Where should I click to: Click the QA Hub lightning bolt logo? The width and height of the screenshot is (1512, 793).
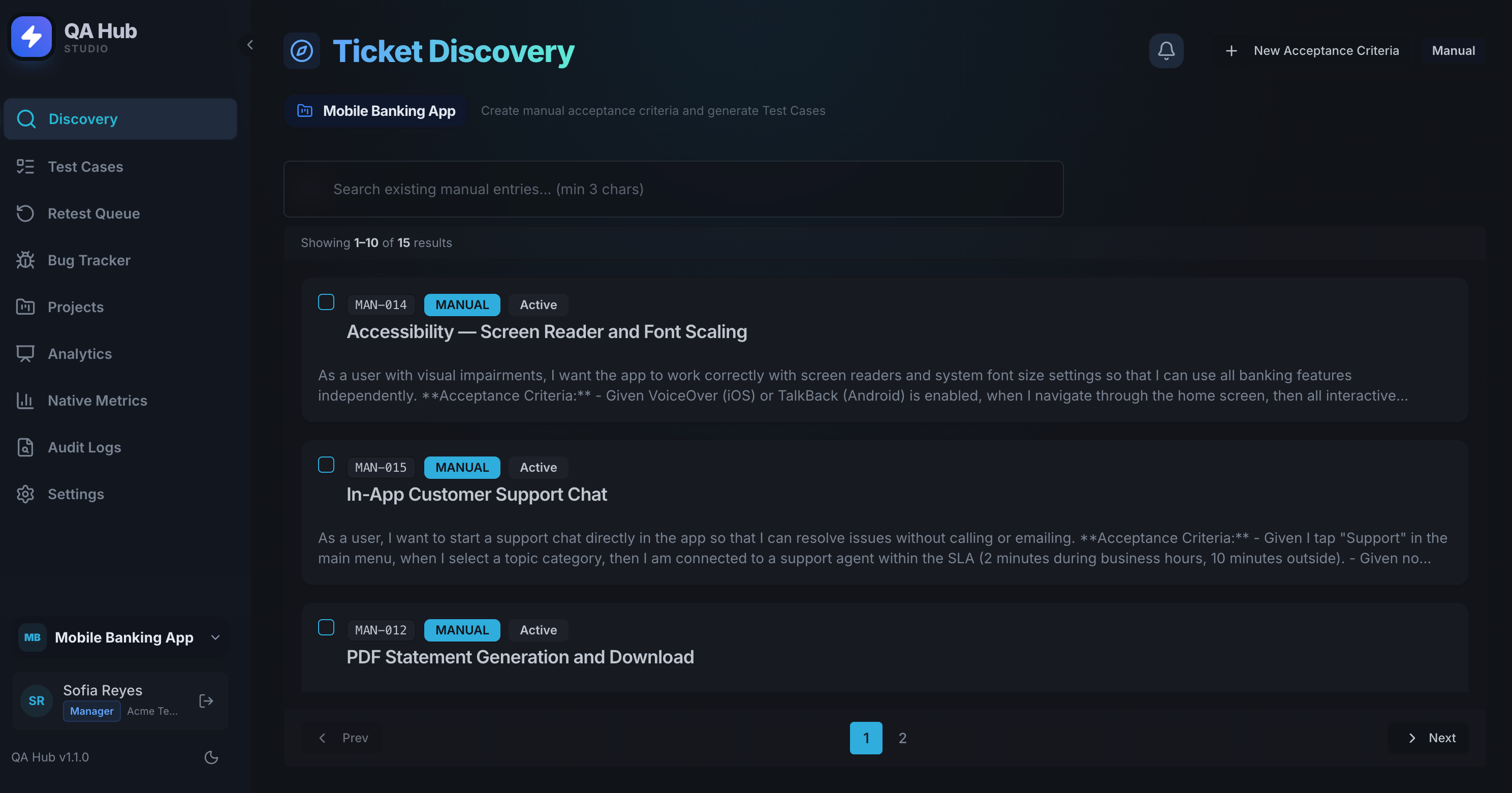click(31, 37)
